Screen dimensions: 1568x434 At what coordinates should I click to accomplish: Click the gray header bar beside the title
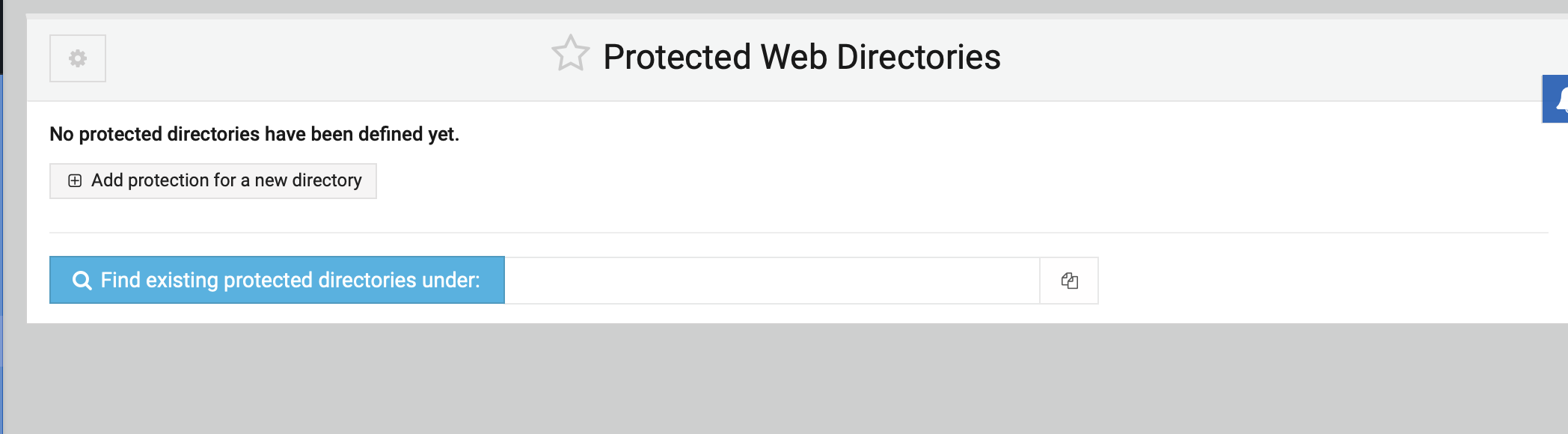(x=1272, y=60)
